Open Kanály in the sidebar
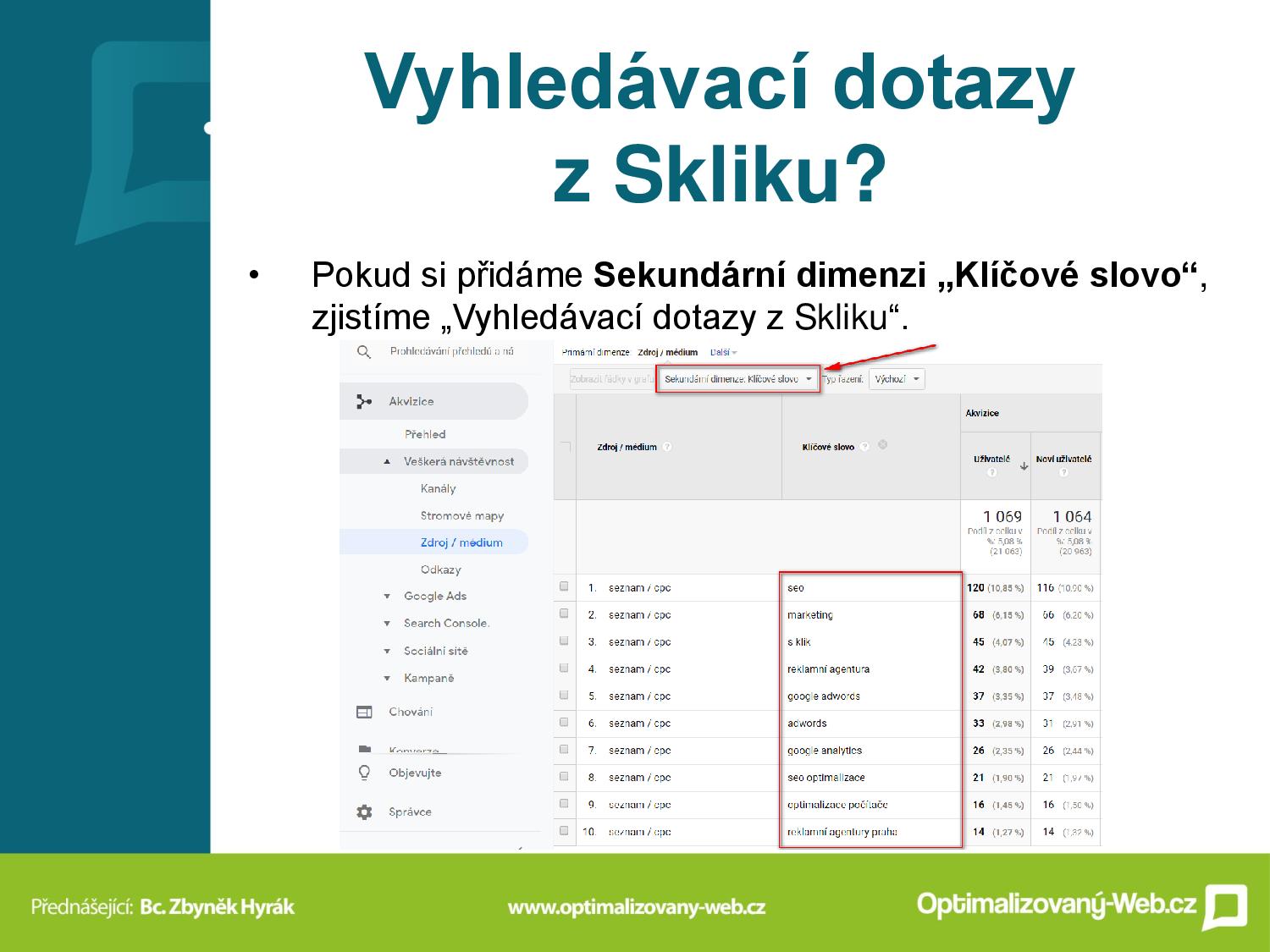Image resolution: width=1270 pixels, height=952 pixels. [x=438, y=488]
